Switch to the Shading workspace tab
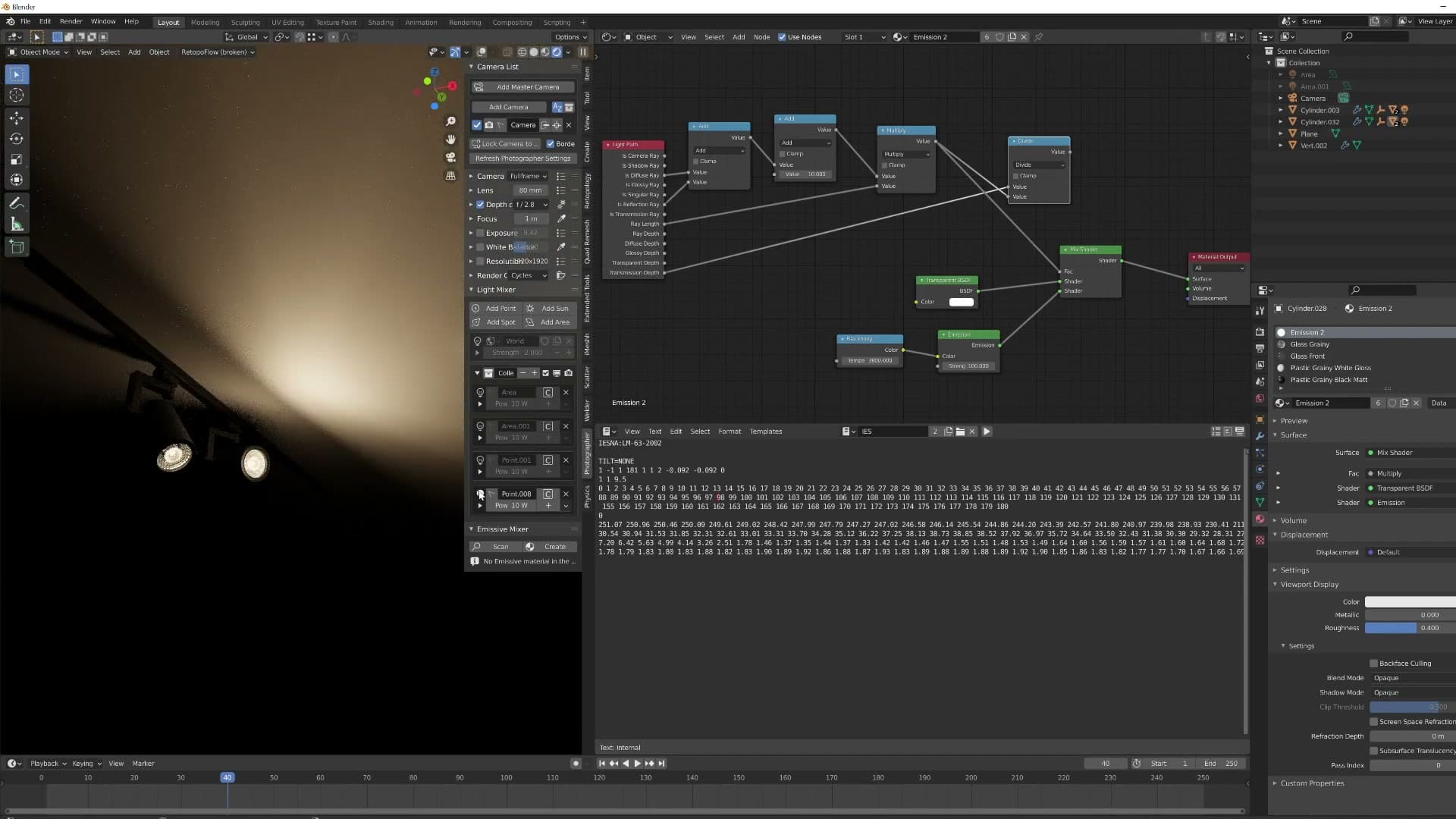This screenshot has width=1456, height=819. pos(381,22)
